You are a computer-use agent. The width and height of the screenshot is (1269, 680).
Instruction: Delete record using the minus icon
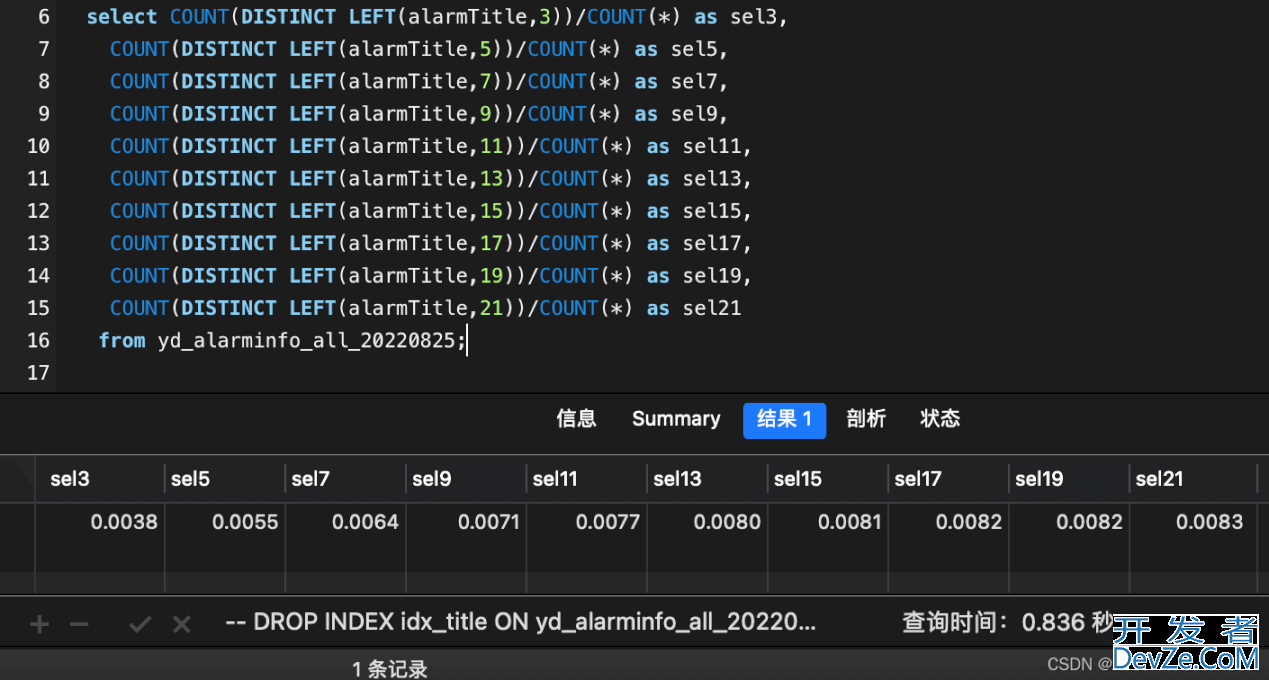pyautogui.click(x=79, y=624)
